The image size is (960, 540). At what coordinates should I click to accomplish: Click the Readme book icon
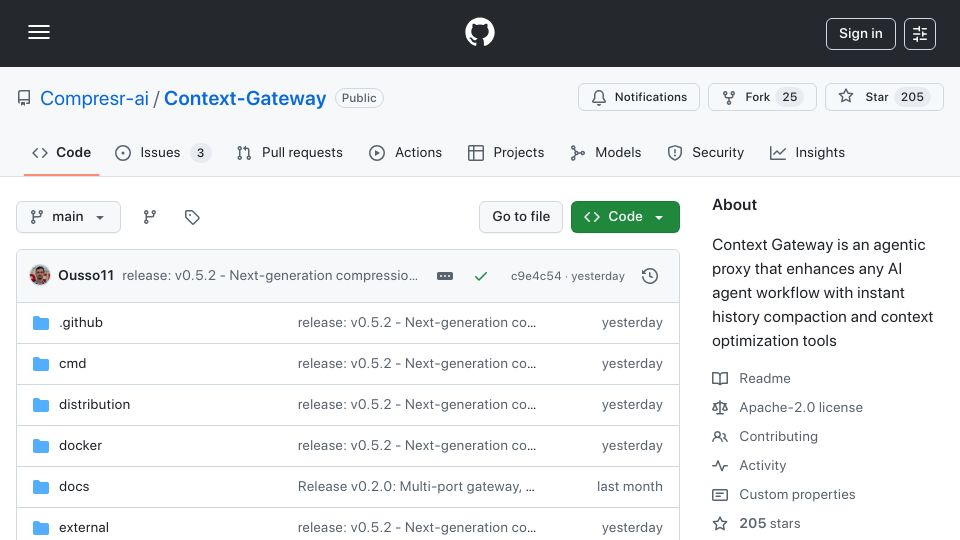pyautogui.click(x=720, y=378)
